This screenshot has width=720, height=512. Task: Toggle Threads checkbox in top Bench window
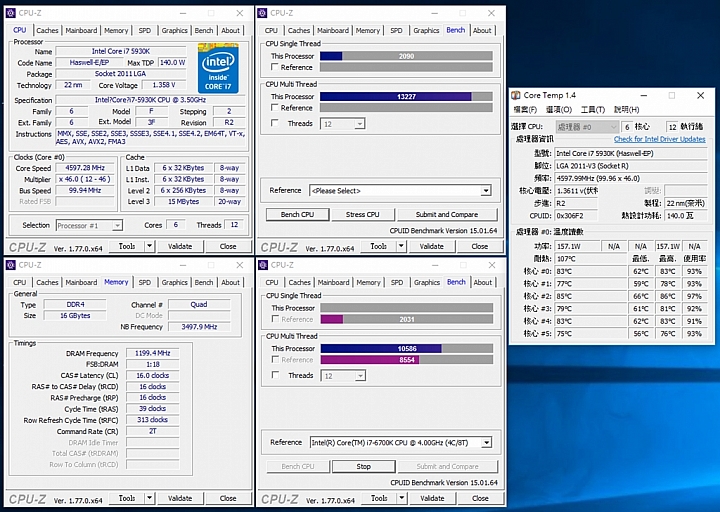[275, 123]
